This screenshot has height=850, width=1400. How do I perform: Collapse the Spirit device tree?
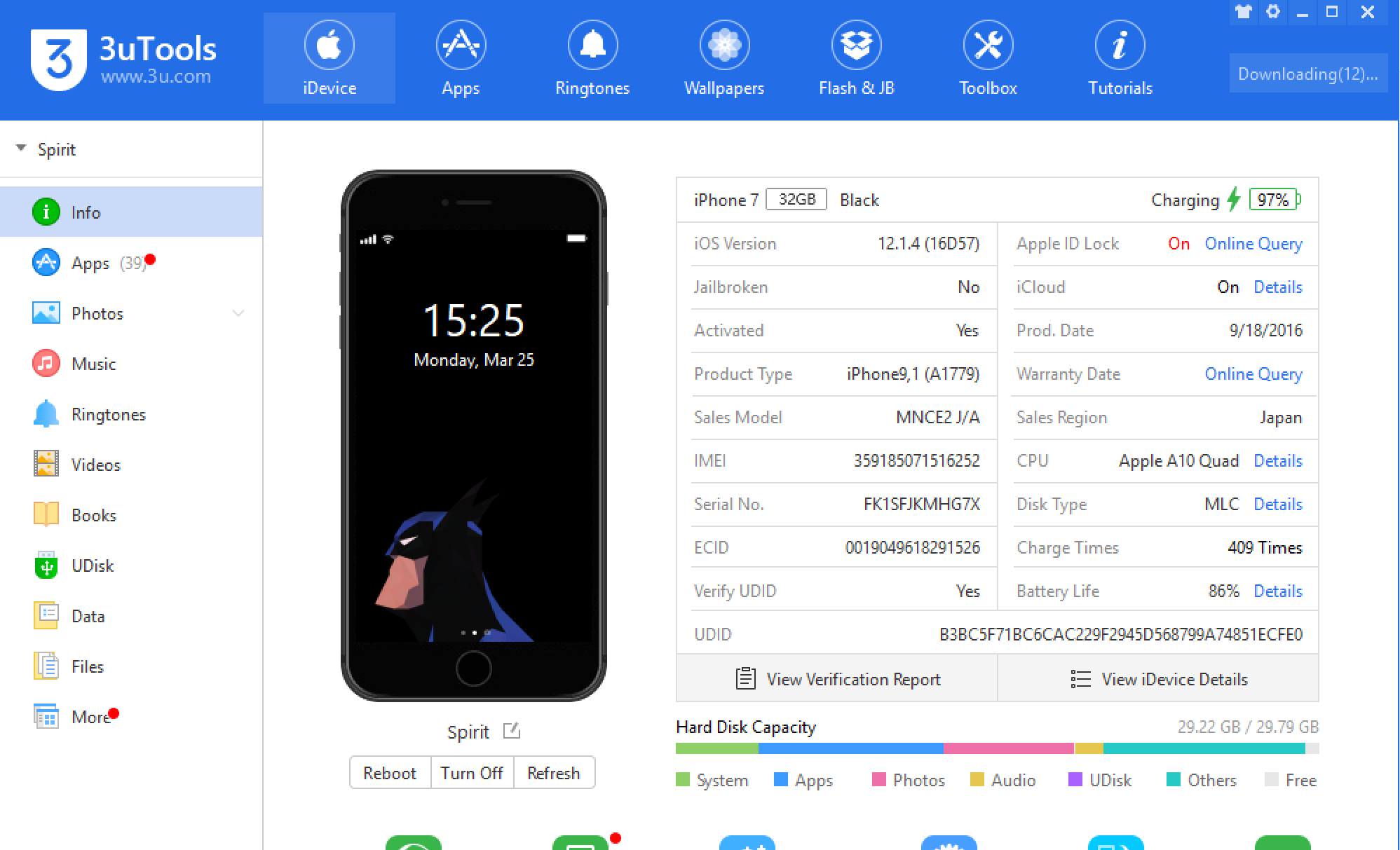(x=21, y=149)
